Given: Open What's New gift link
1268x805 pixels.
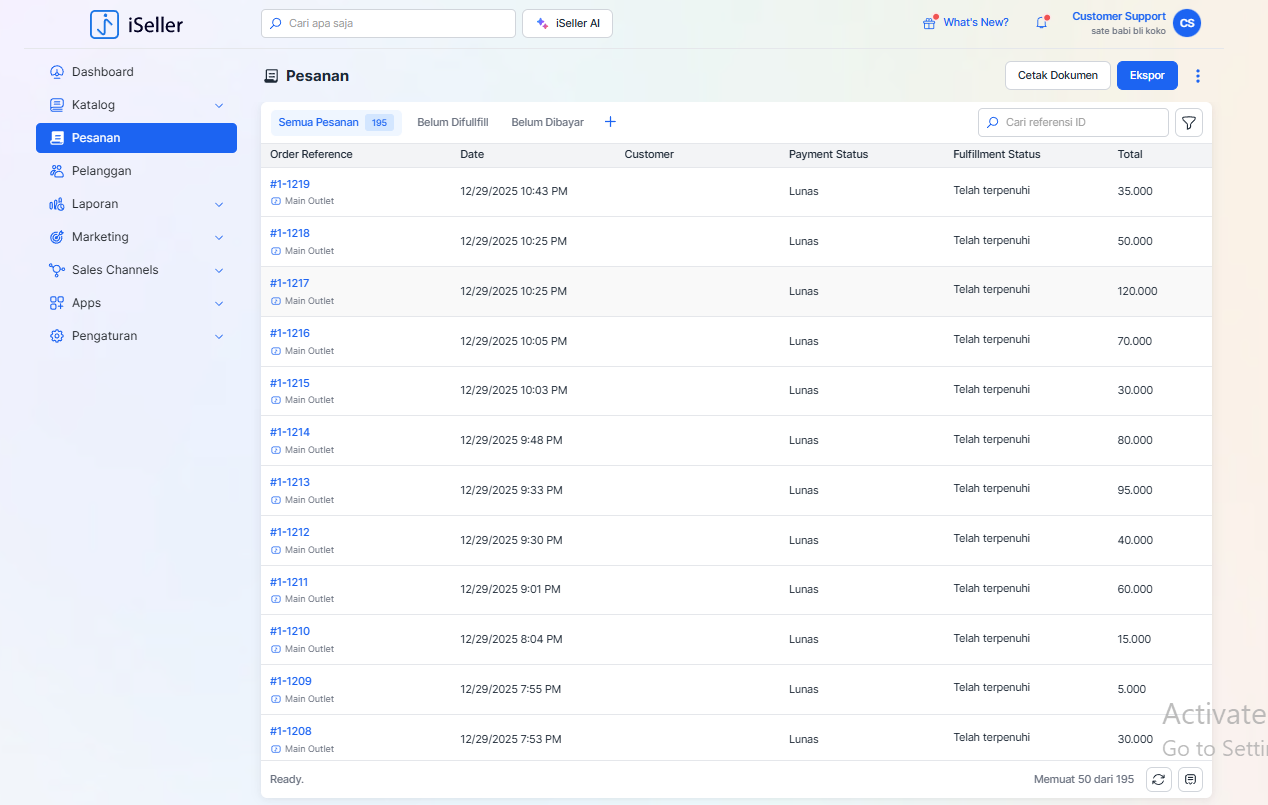Looking at the screenshot, I should point(965,22).
